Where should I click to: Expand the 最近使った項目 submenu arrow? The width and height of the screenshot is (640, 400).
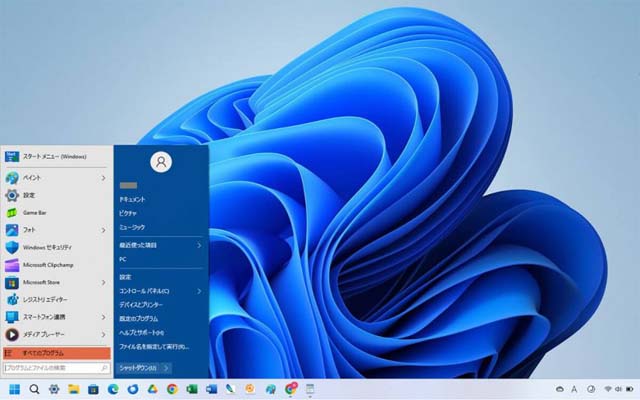point(199,245)
